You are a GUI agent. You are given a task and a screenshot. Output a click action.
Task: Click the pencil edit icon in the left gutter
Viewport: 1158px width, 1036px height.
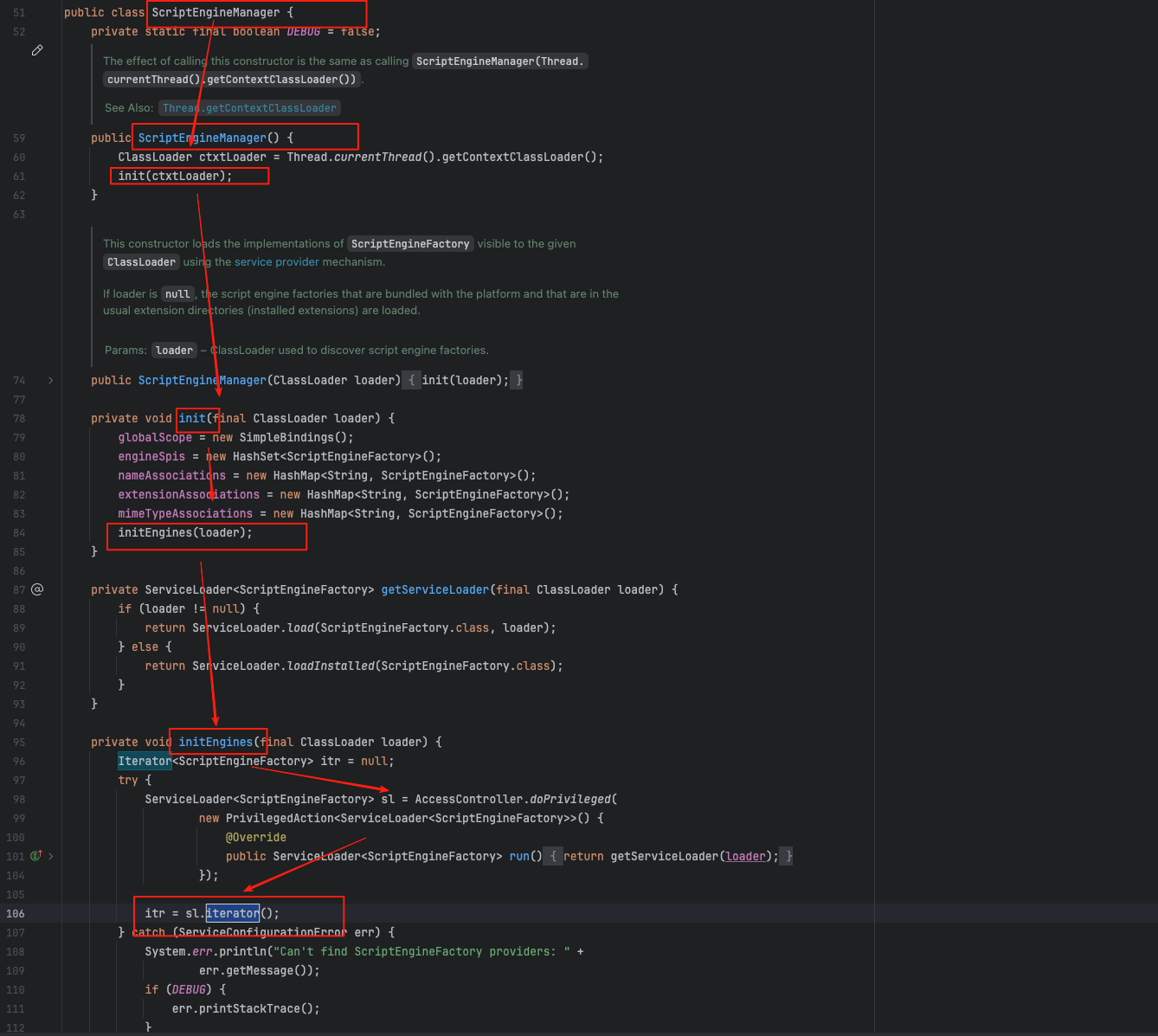[x=37, y=50]
